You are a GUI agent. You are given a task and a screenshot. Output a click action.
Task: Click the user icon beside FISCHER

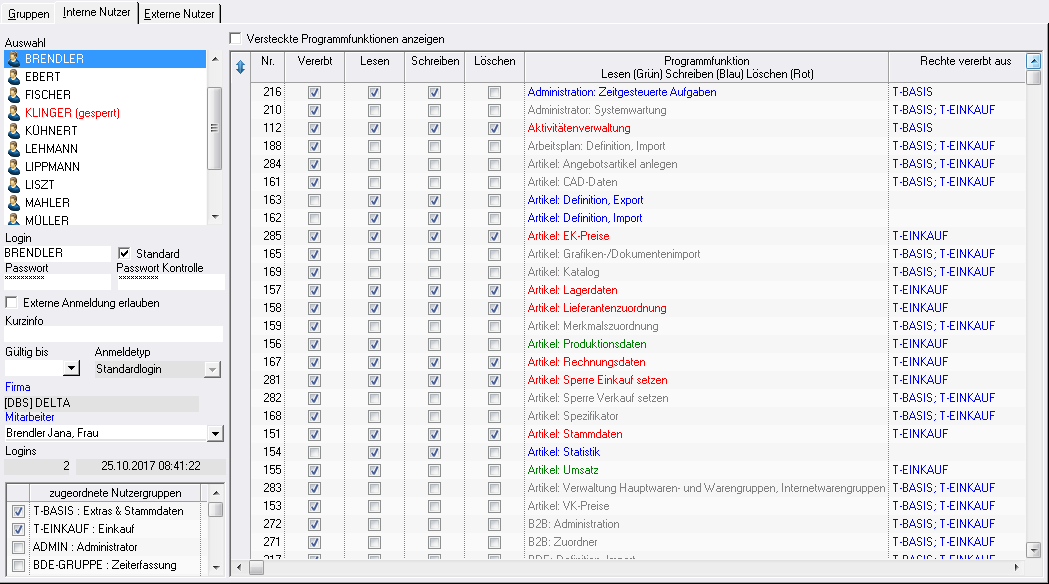[x=14, y=95]
